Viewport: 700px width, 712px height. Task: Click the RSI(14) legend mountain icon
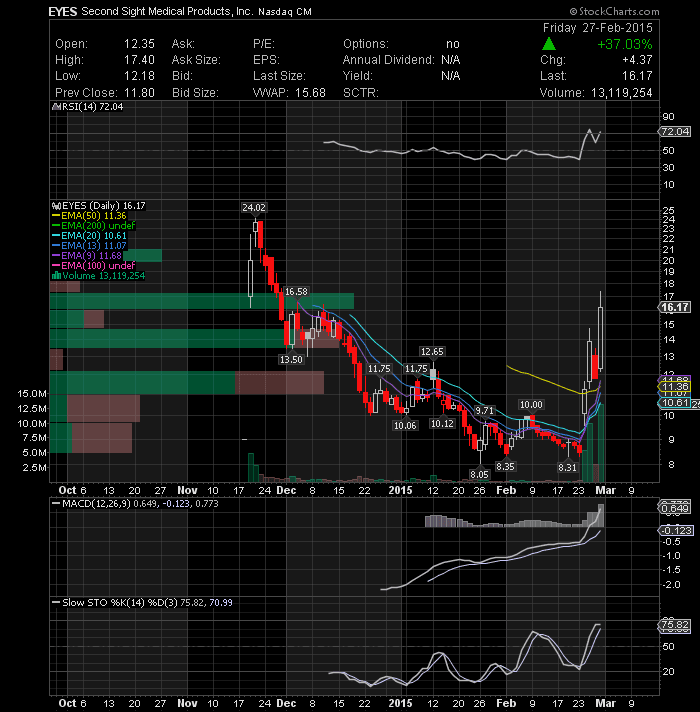point(56,107)
